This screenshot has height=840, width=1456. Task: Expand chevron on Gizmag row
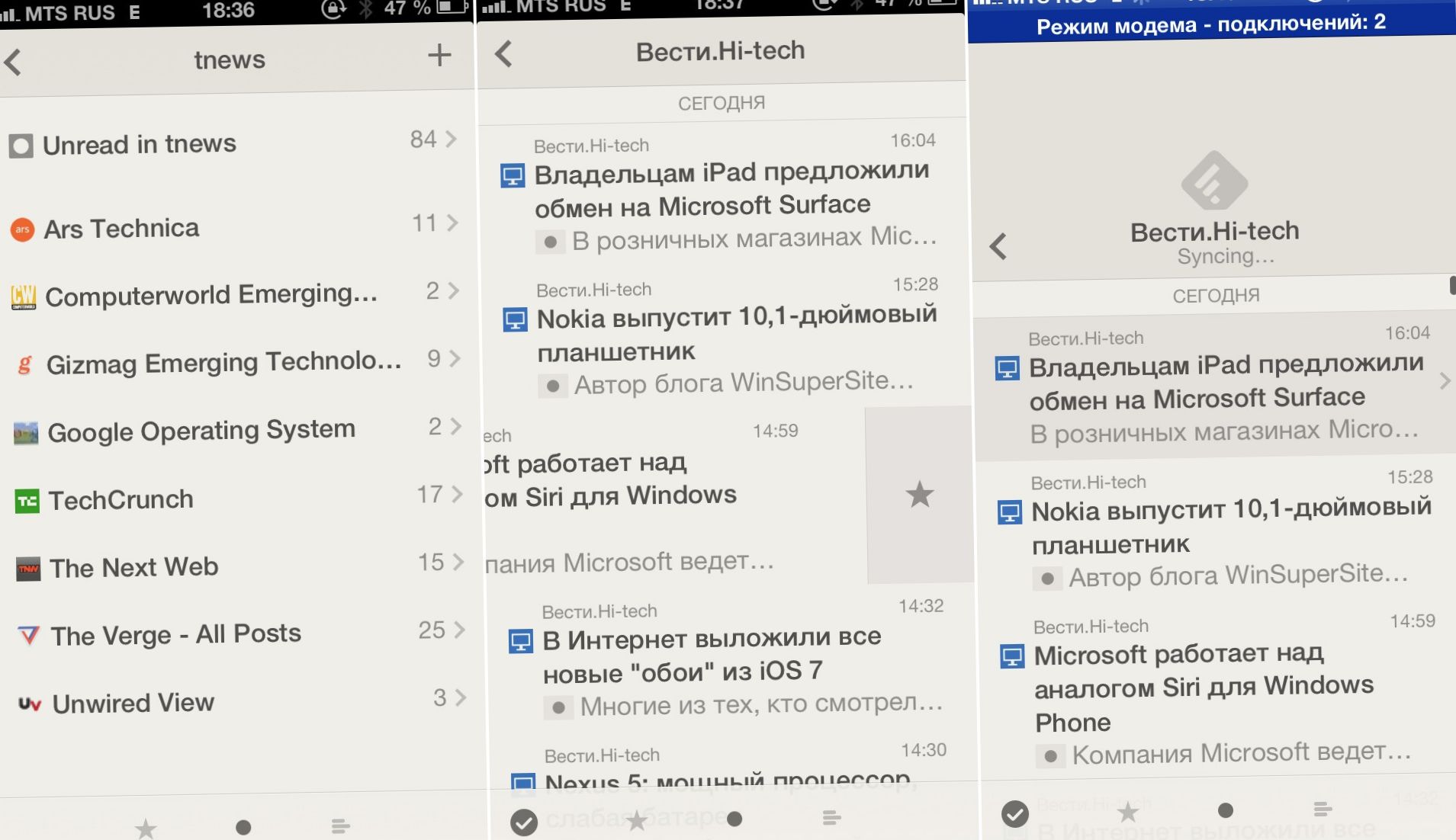click(x=455, y=358)
